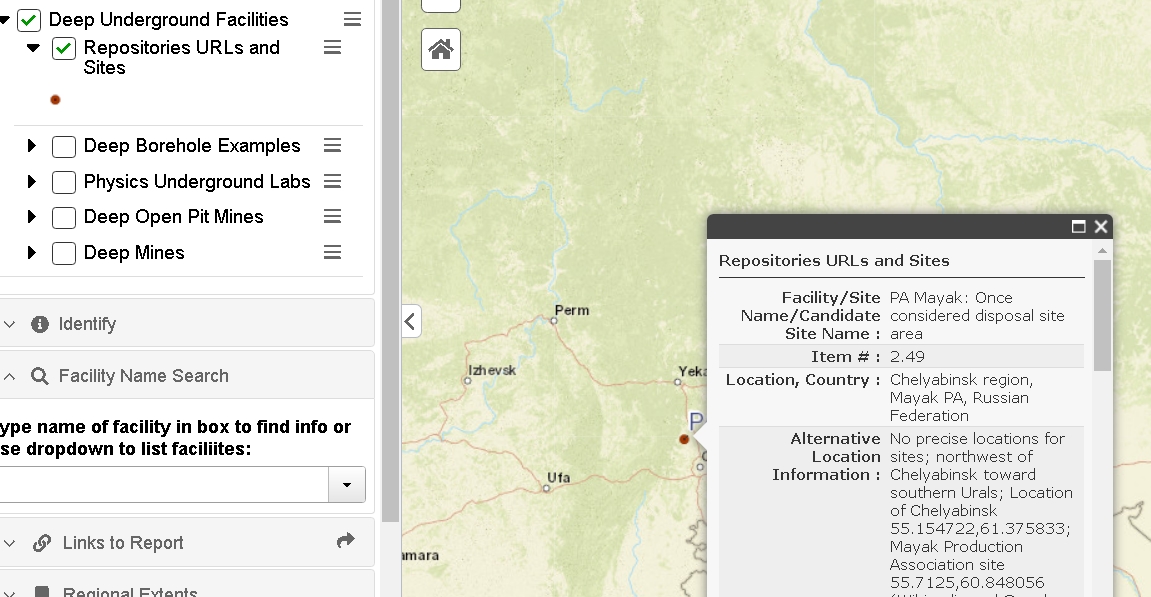Open Physics Underground Labs options menu
Screen dimensions: 1151x597
click(333, 181)
